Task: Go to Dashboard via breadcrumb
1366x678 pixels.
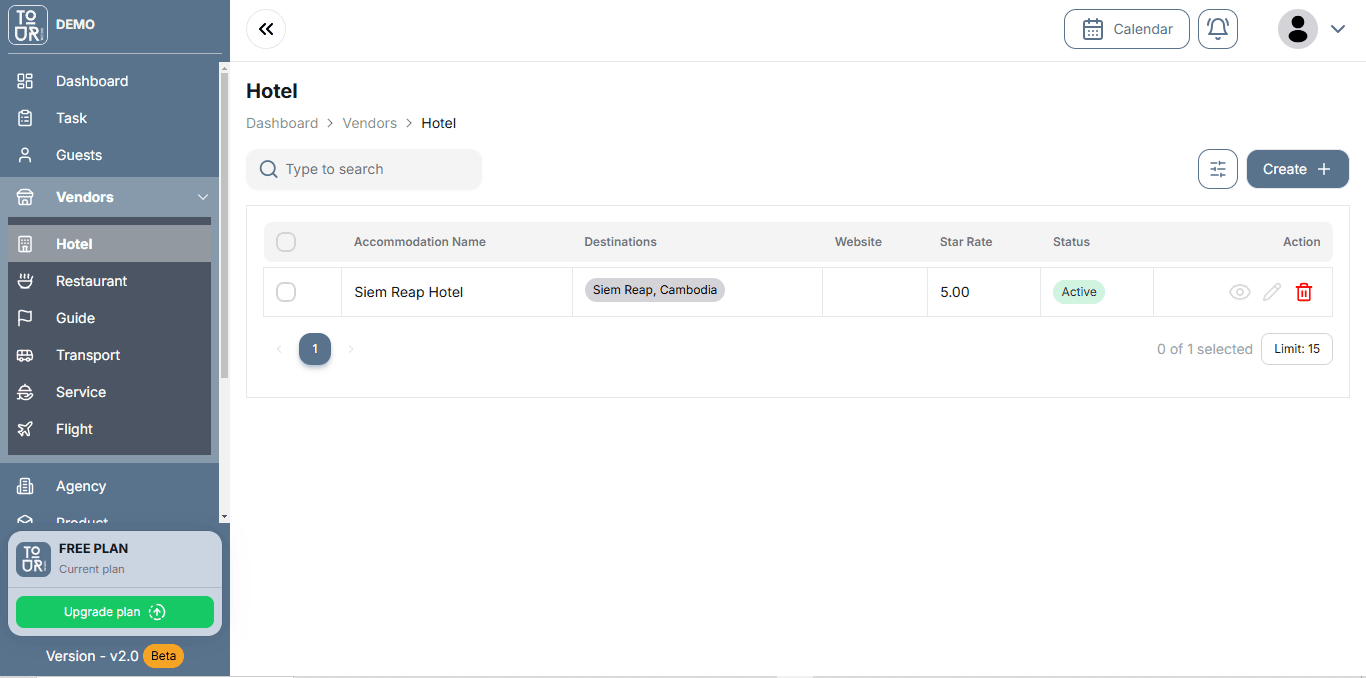Action: pyautogui.click(x=282, y=122)
